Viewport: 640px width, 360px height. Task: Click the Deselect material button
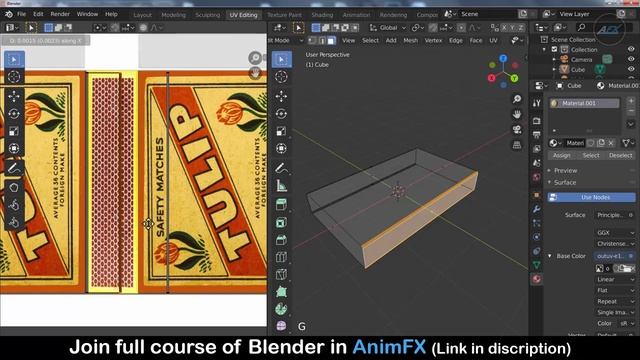tap(620, 156)
